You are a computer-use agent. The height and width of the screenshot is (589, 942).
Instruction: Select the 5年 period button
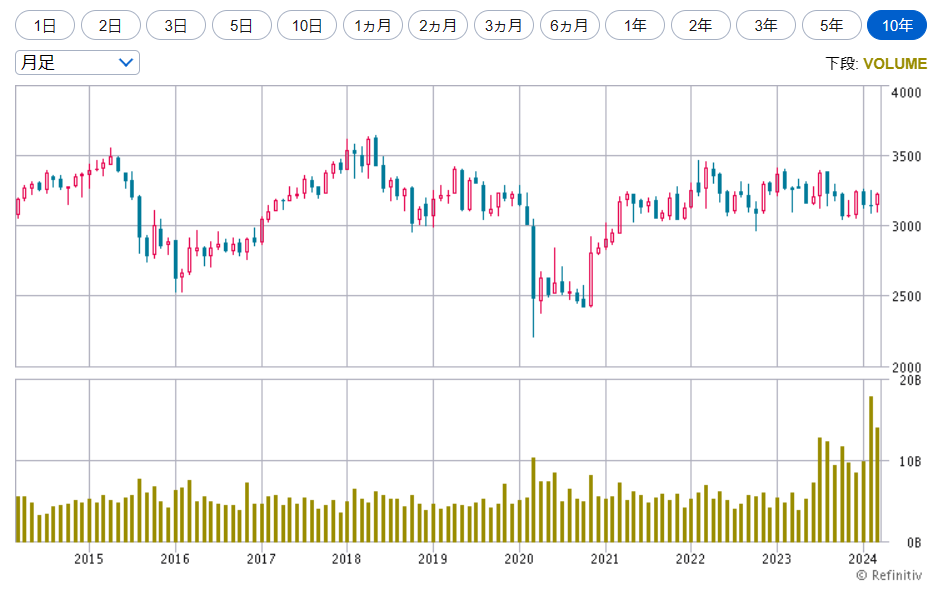pyautogui.click(x=832, y=25)
